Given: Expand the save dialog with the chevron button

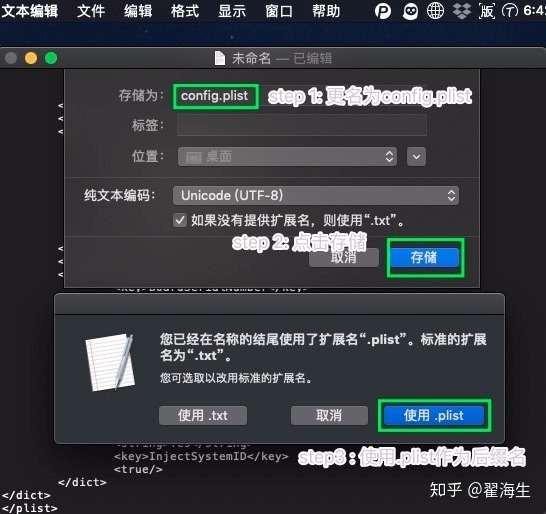Looking at the screenshot, I should pyautogui.click(x=416, y=157).
